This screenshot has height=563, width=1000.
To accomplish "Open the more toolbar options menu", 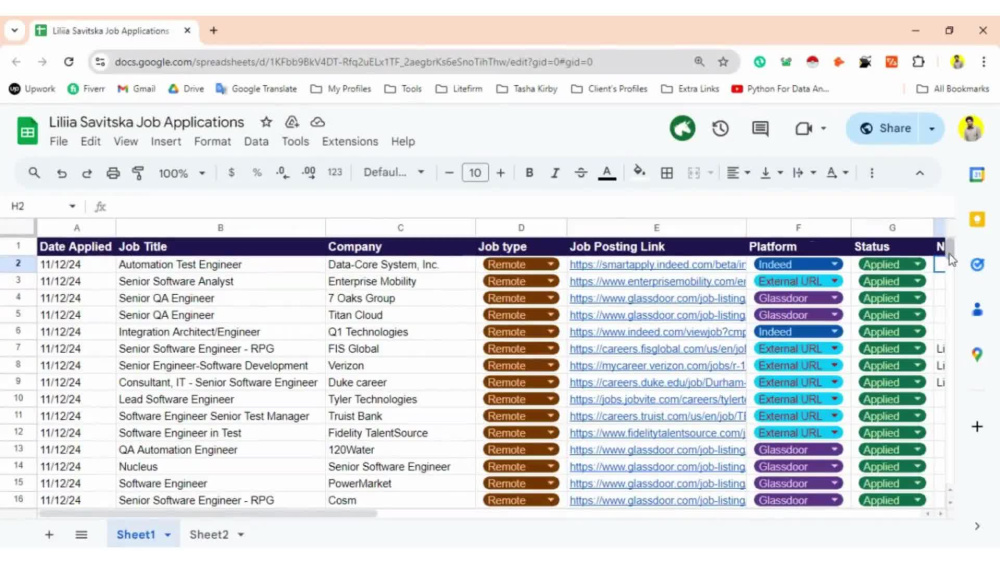I will click(871, 173).
